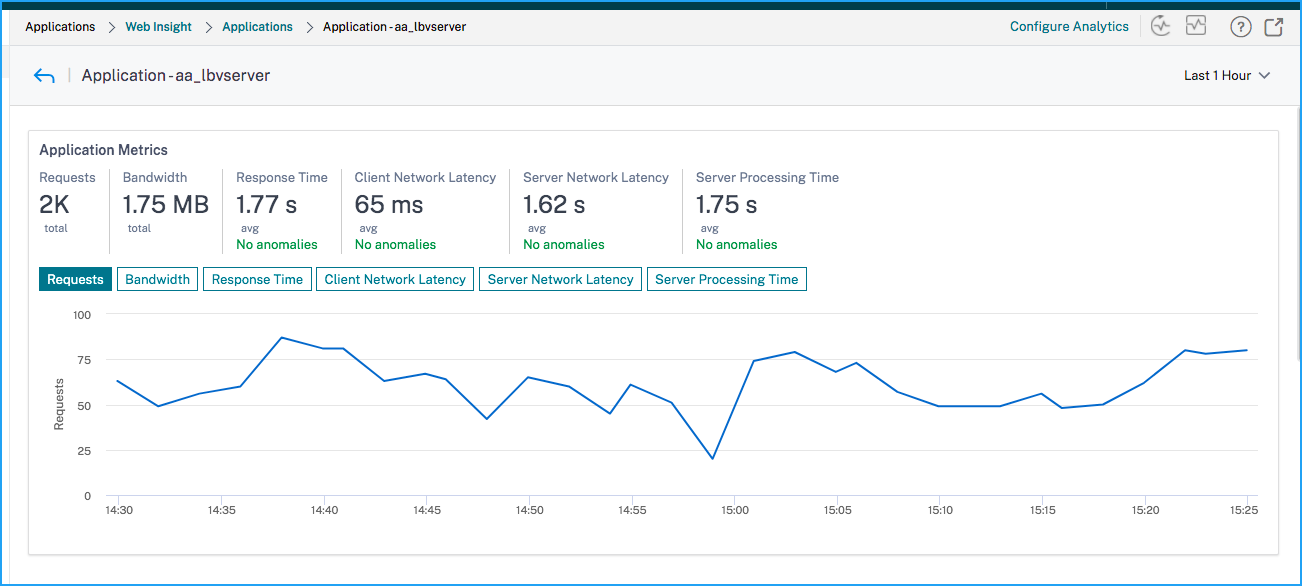Click the 1.75 s server processing value
Viewport: 1302px width, 586px height.
pyautogui.click(x=727, y=205)
